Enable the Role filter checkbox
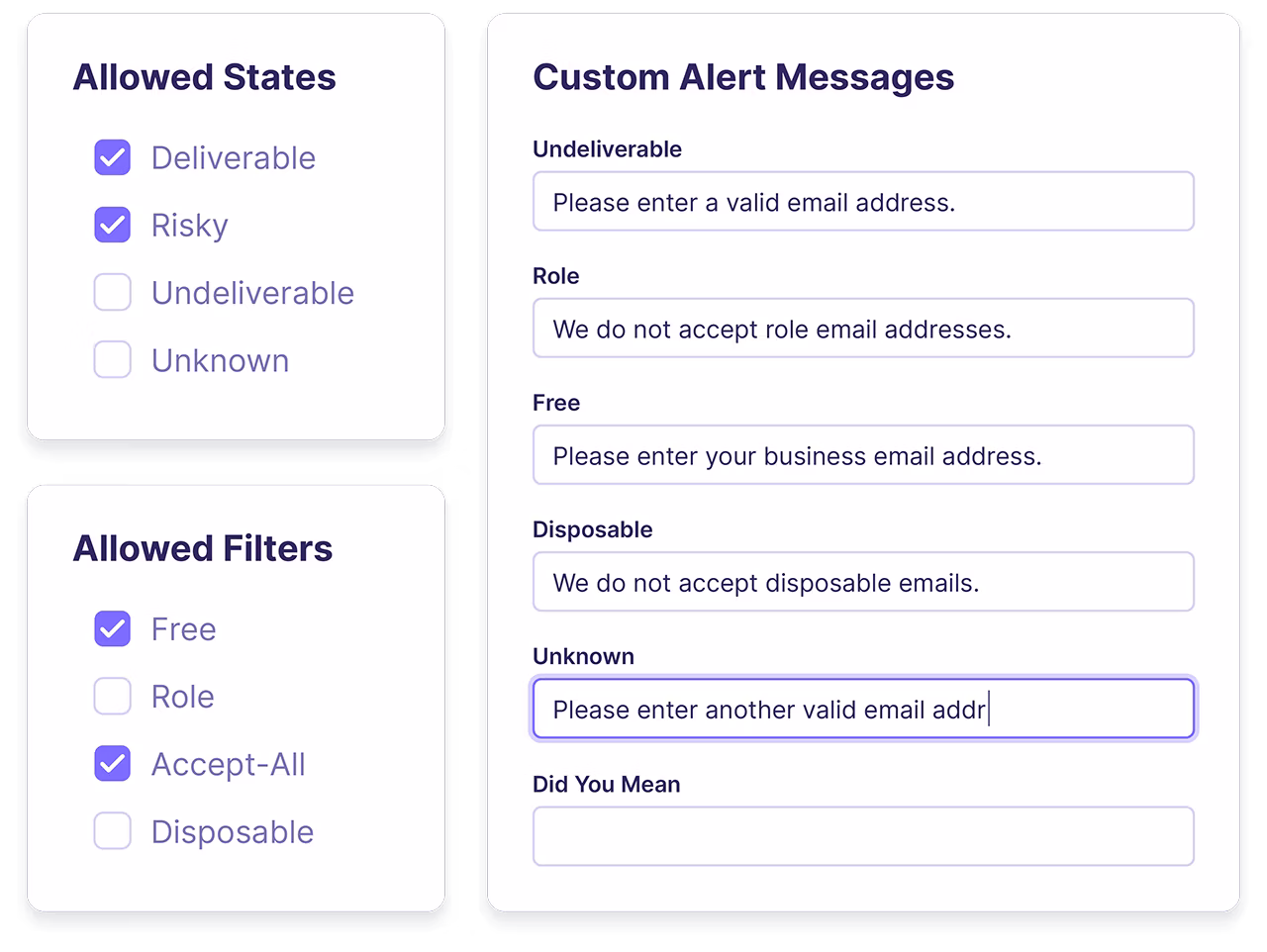Screen dimensions: 1267x952 pos(112,697)
